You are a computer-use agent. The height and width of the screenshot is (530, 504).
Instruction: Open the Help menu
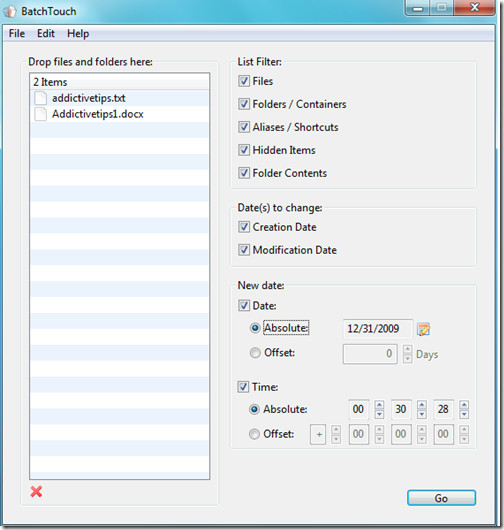coord(78,33)
